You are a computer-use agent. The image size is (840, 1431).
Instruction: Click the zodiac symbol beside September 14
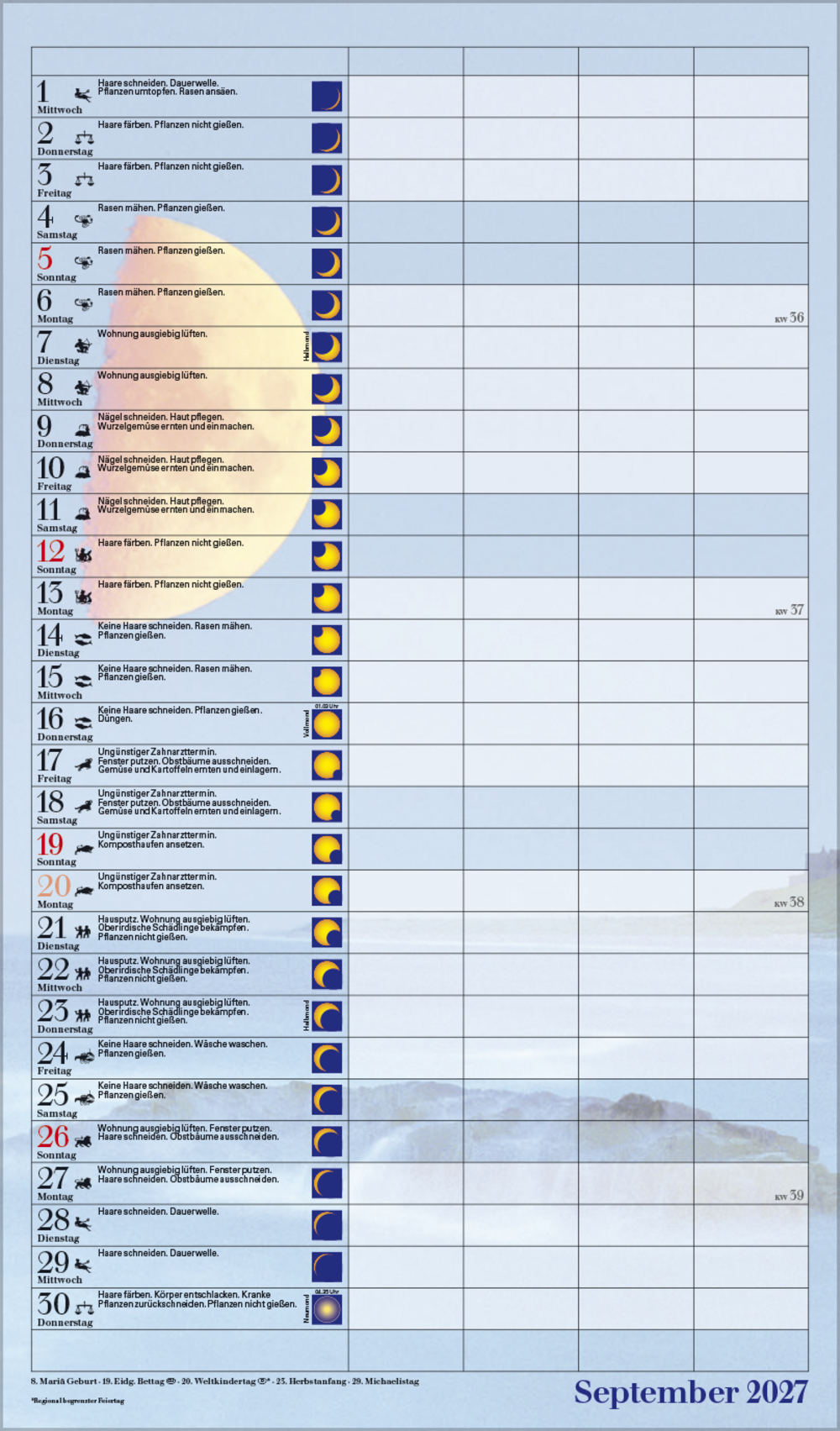click(x=82, y=639)
